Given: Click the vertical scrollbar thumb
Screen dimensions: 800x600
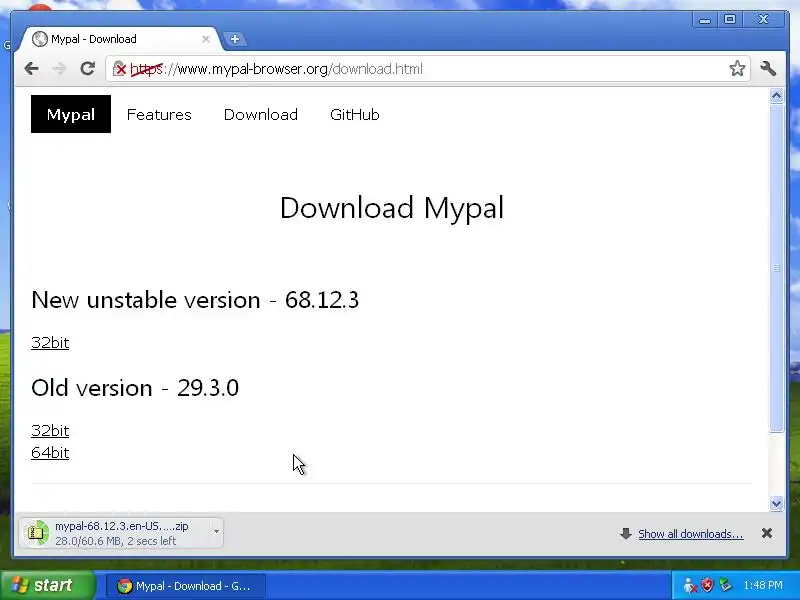Looking at the screenshot, I should (776, 268).
